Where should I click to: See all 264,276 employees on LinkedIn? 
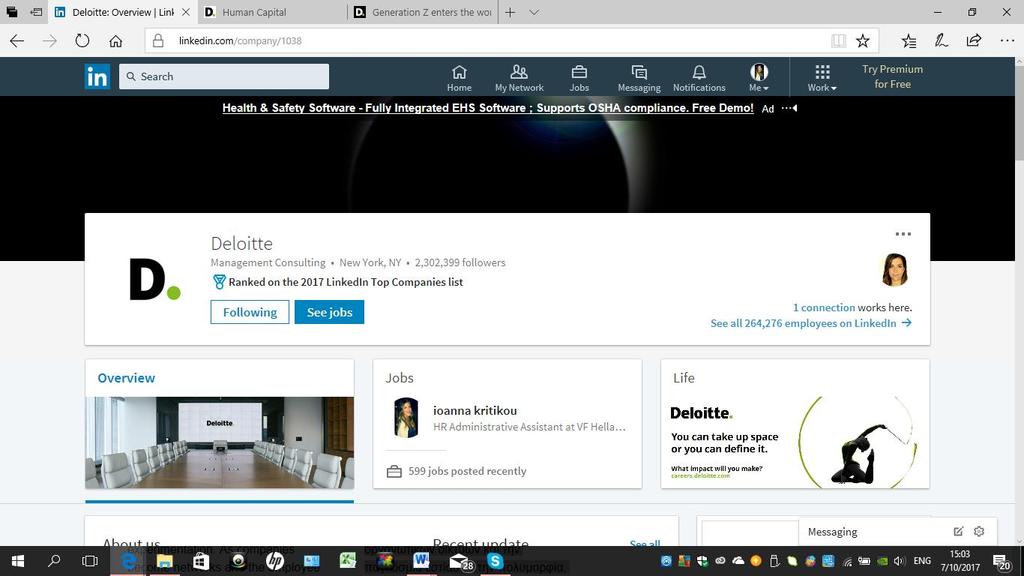point(810,323)
